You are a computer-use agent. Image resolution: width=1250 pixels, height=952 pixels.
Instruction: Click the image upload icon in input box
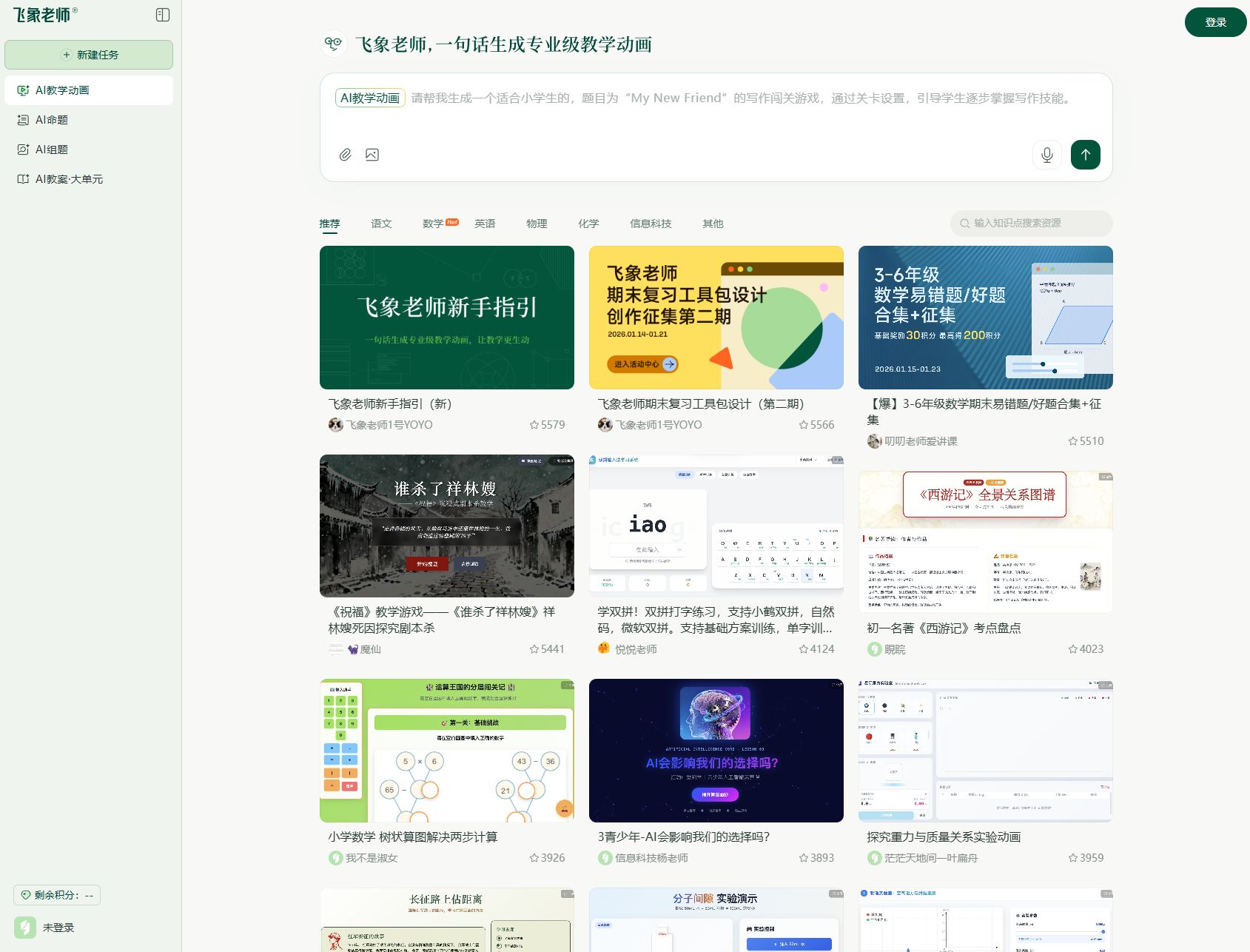tap(372, 155)
